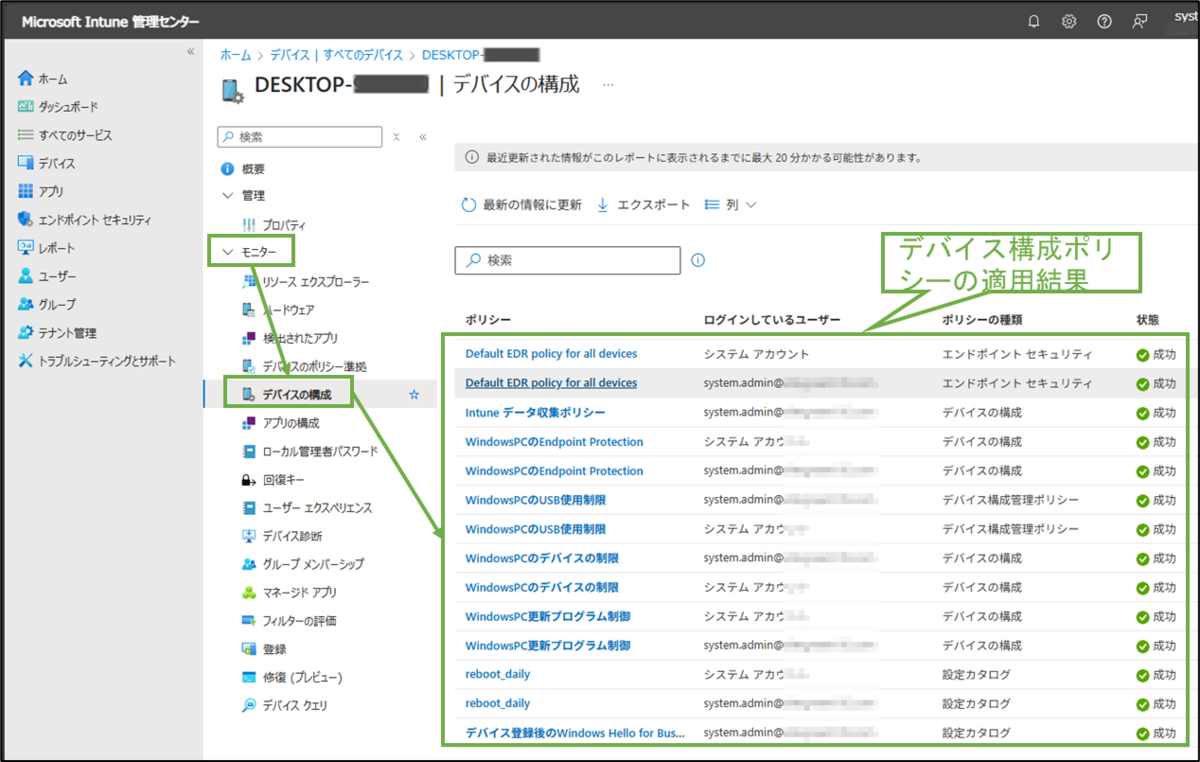Open the ellipsis menu next to page title

point(608,85)
